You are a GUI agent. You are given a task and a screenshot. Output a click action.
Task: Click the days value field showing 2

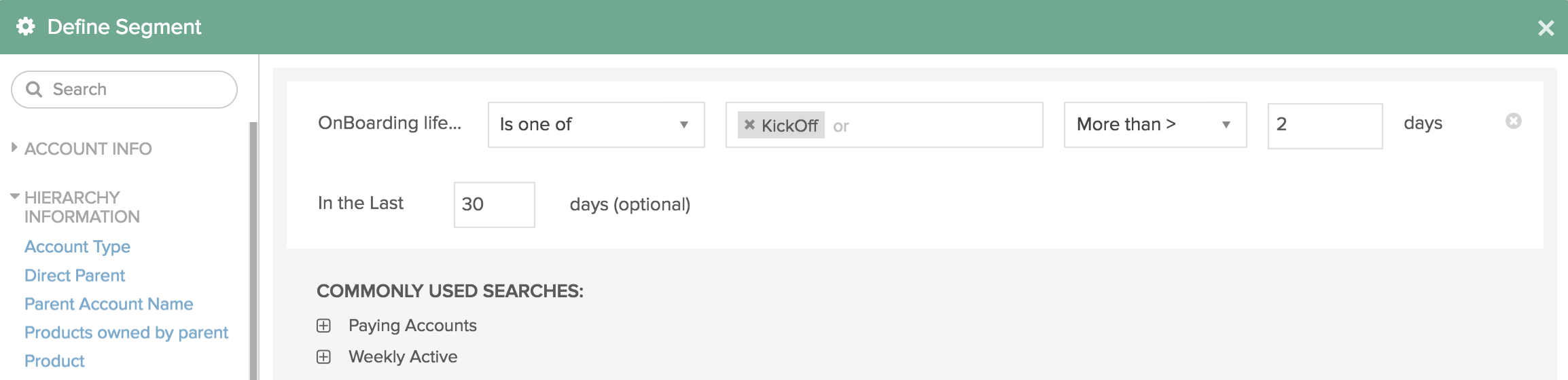coord(1325,126)
